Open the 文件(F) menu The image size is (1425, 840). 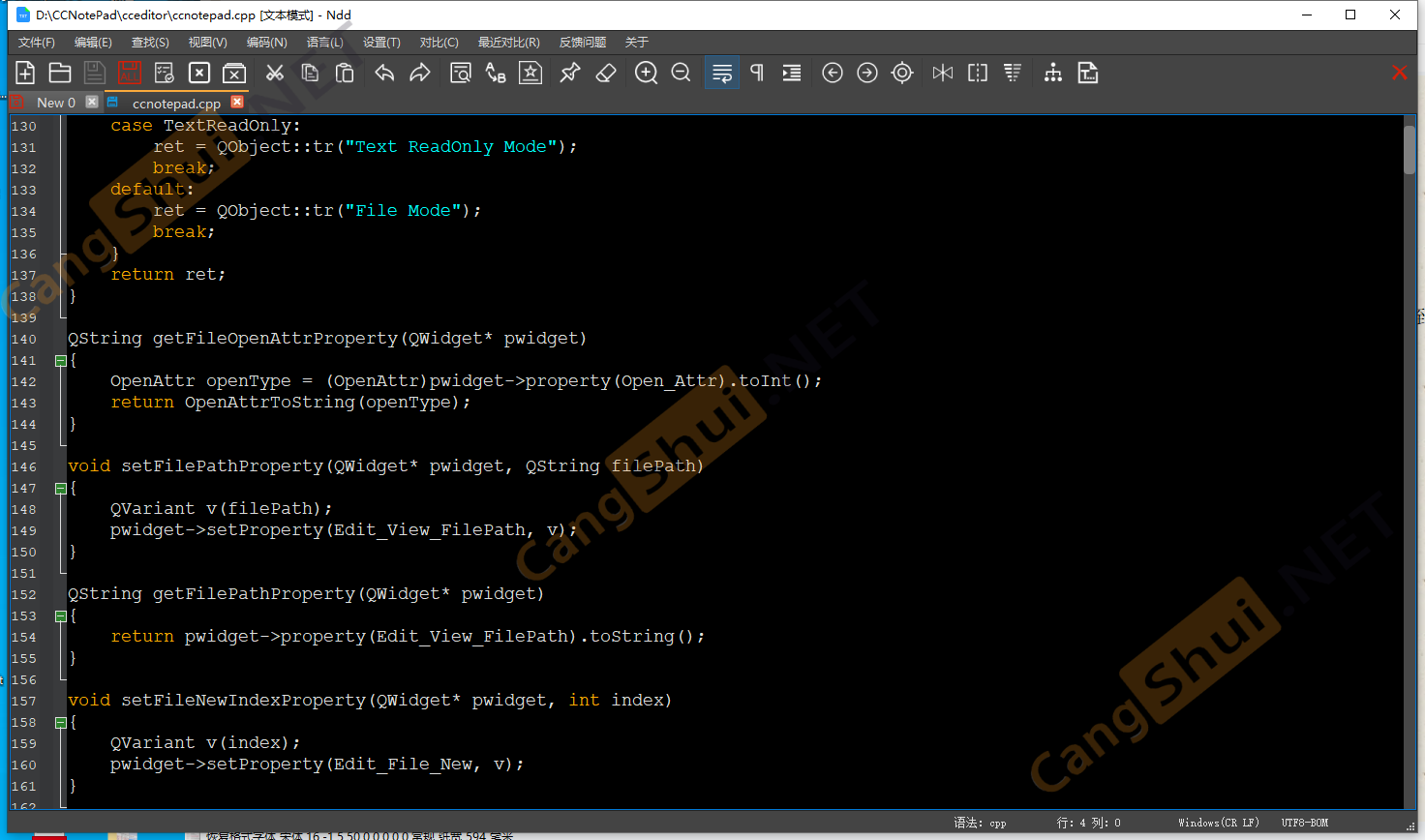[x=37, y=43]
